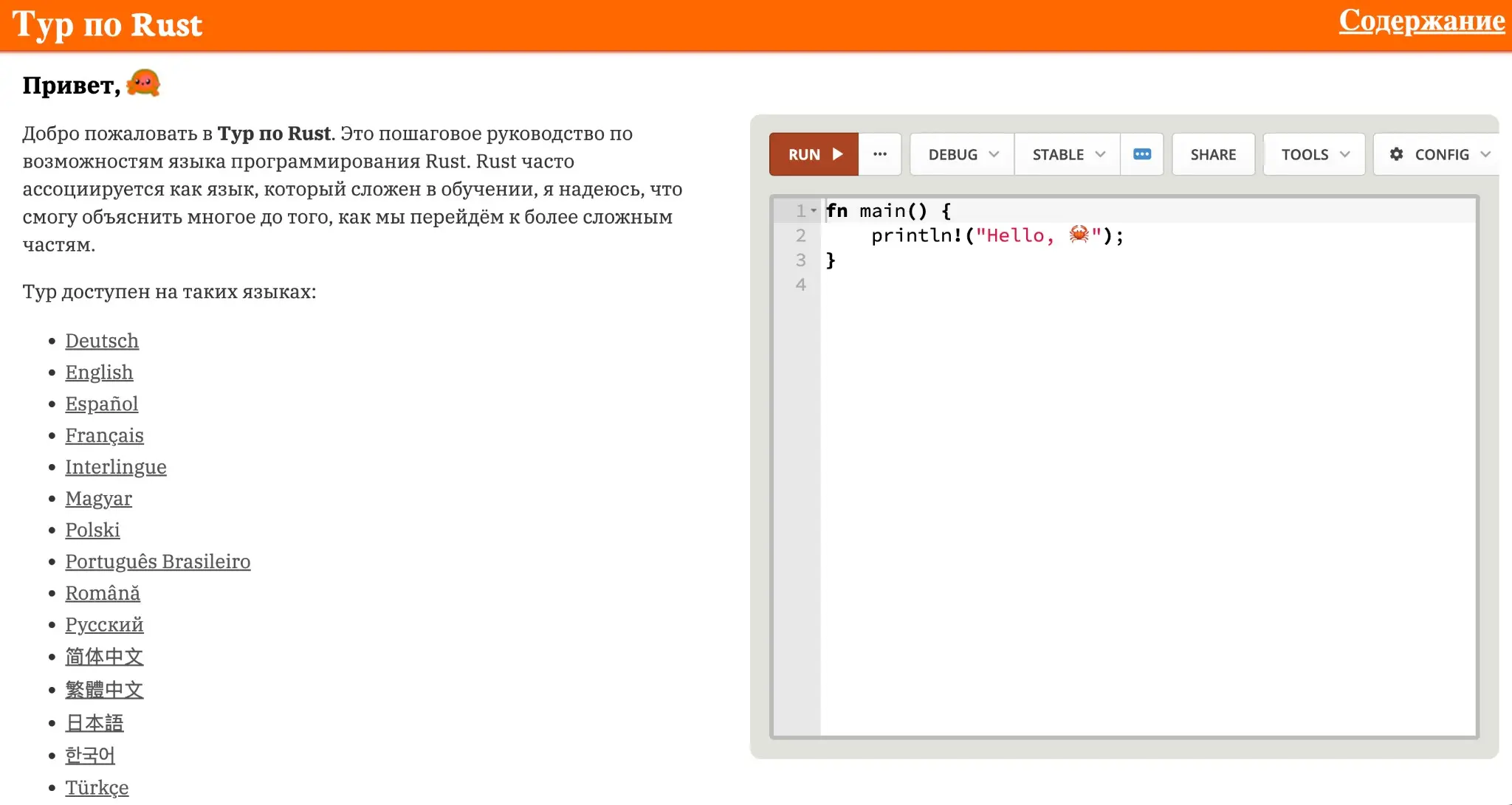The image size is (1512, 805).
Task: Choose the Türkçe language link
Action: pos(97,788)
